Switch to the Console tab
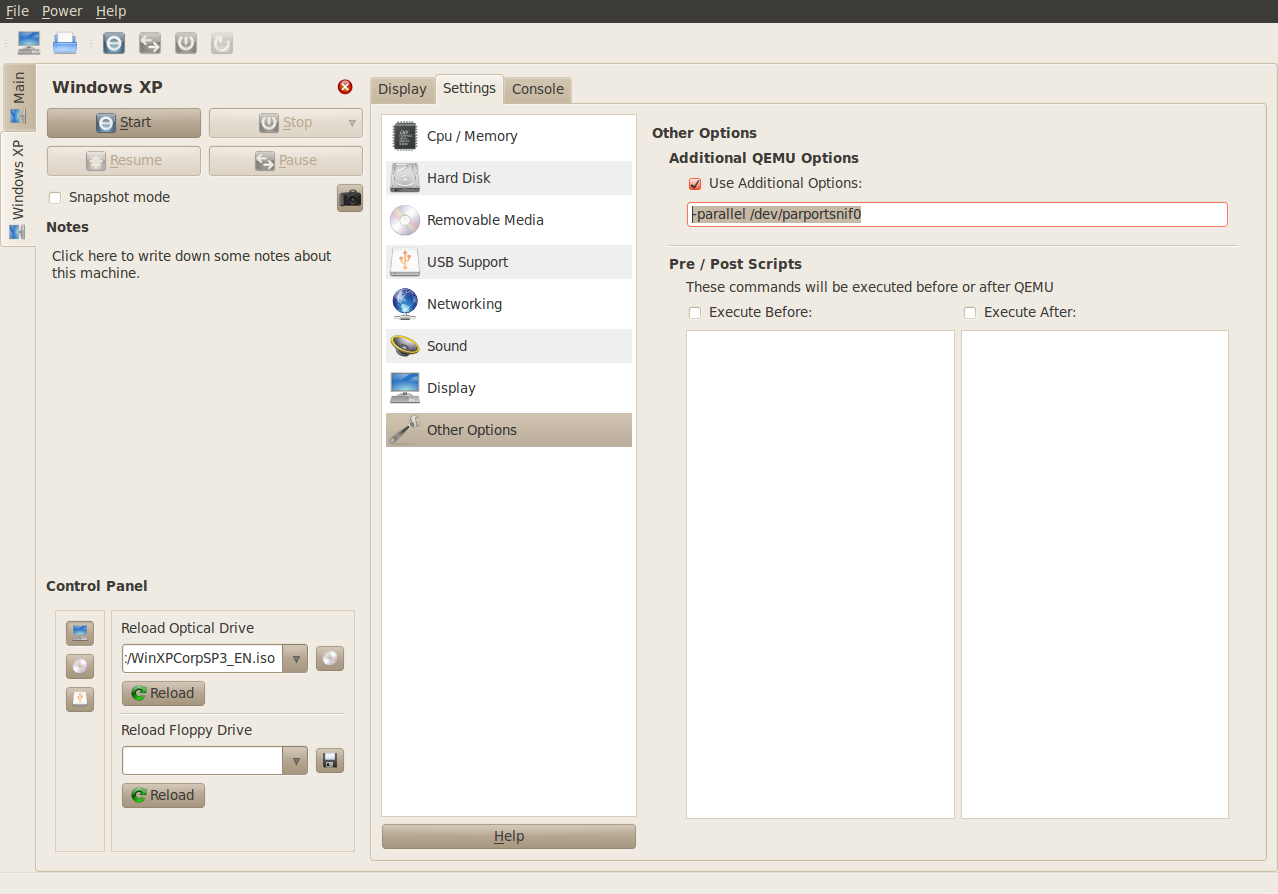This screenshot has width=1278, height=894. pyautogui.click(x=538, y=89)
